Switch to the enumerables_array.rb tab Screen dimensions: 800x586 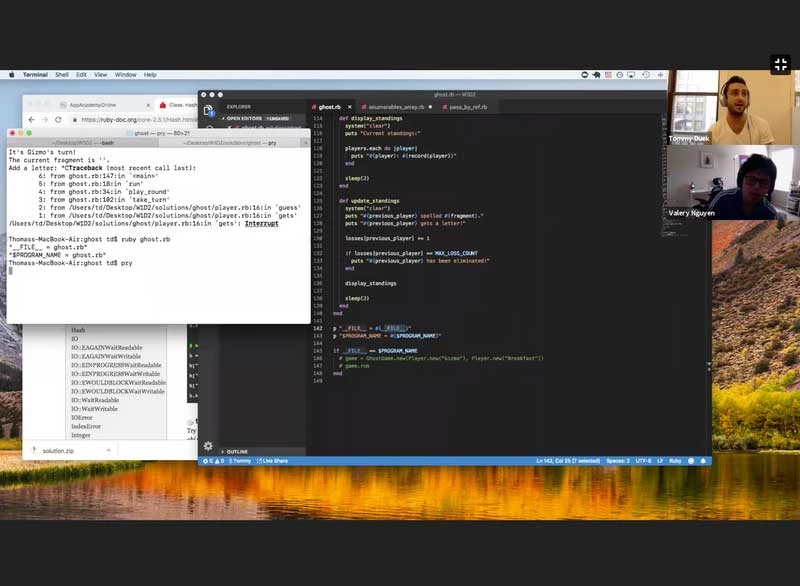[x=396, y=106]
